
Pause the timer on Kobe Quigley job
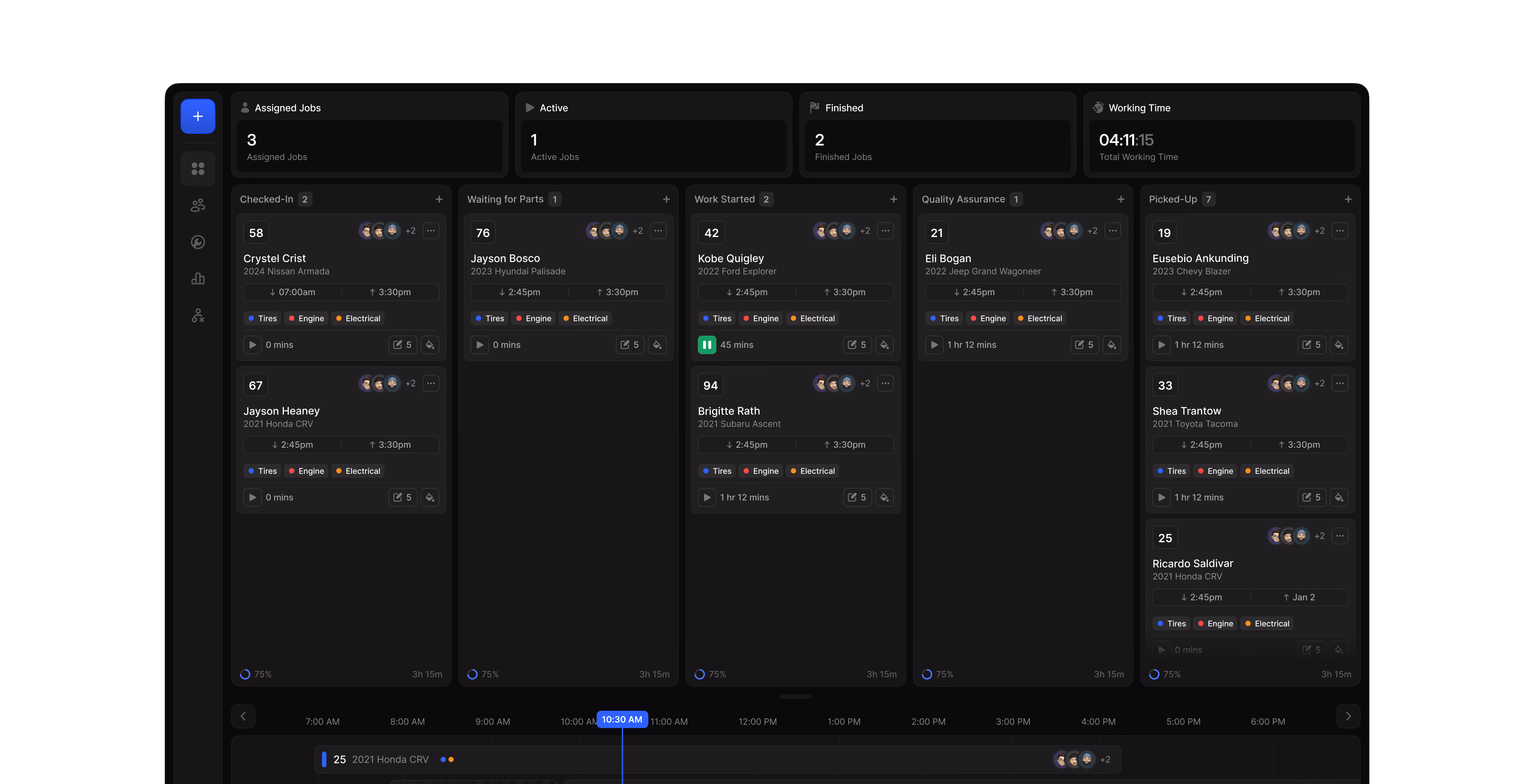[x=707, y=345]
